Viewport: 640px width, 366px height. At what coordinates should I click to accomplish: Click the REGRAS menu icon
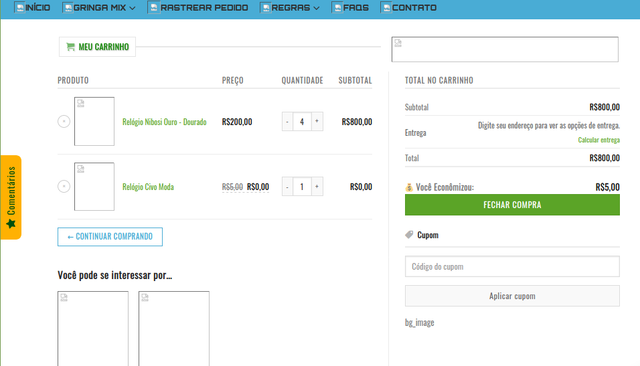pyautogui.click(x=266, y=8)
